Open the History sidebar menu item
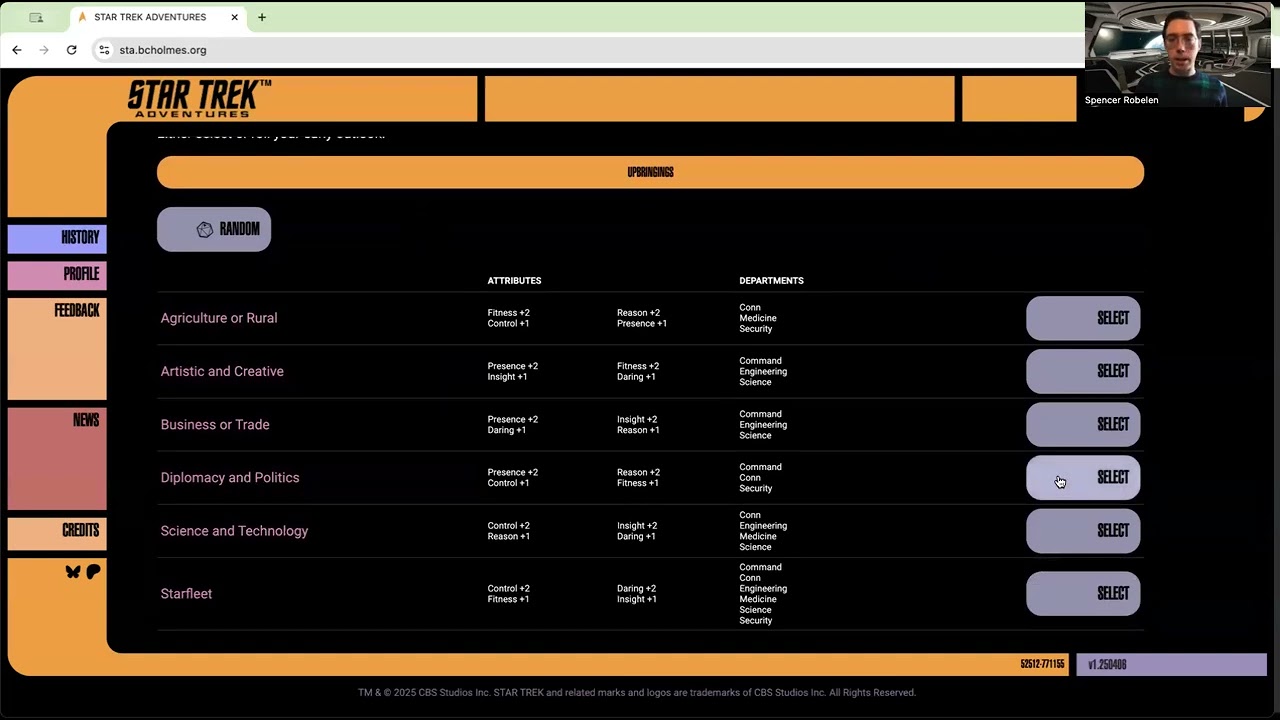The height and width of the screenshot is (720, 1280). tap(57, 238)
